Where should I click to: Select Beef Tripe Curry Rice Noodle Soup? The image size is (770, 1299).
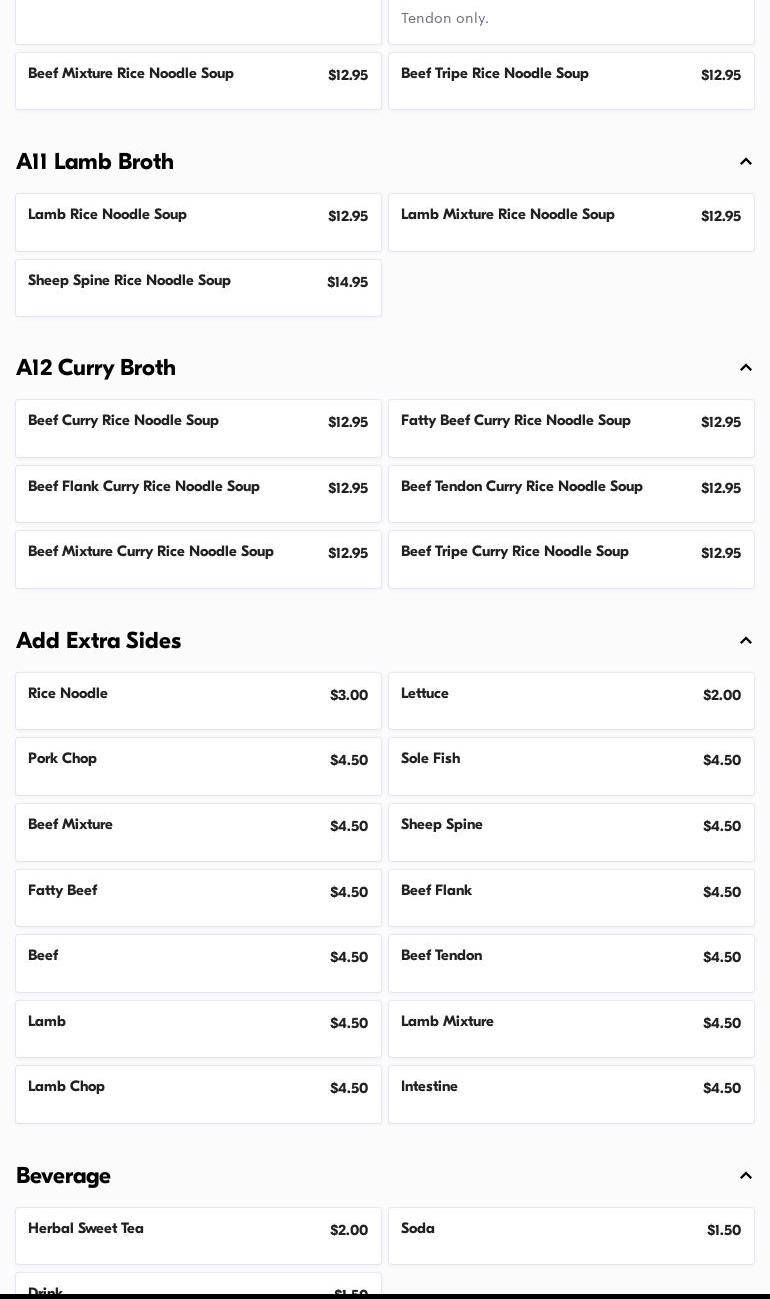(x=571, y=559)
